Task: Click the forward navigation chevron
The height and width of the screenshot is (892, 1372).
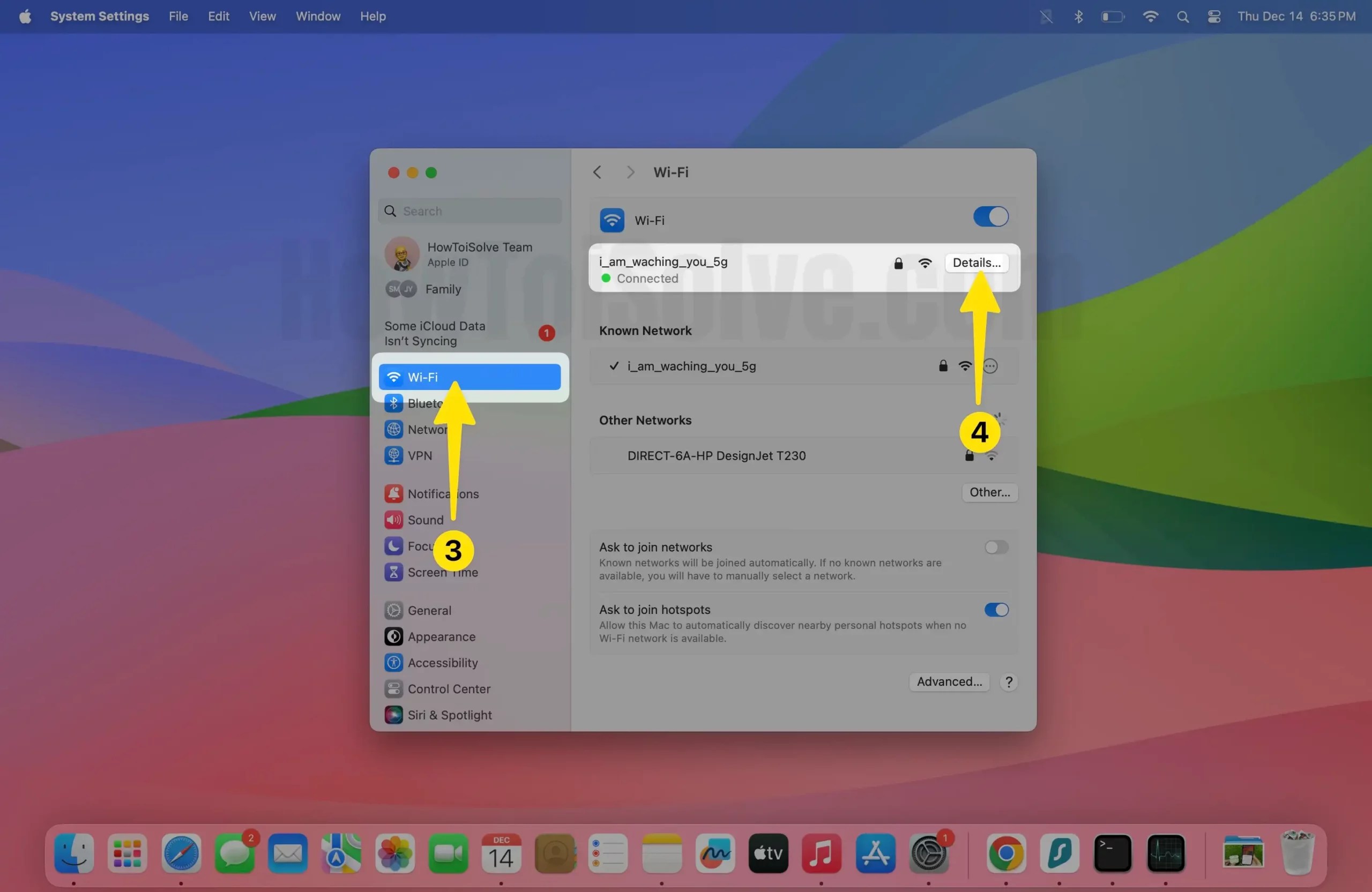Action: pos(630,172)
